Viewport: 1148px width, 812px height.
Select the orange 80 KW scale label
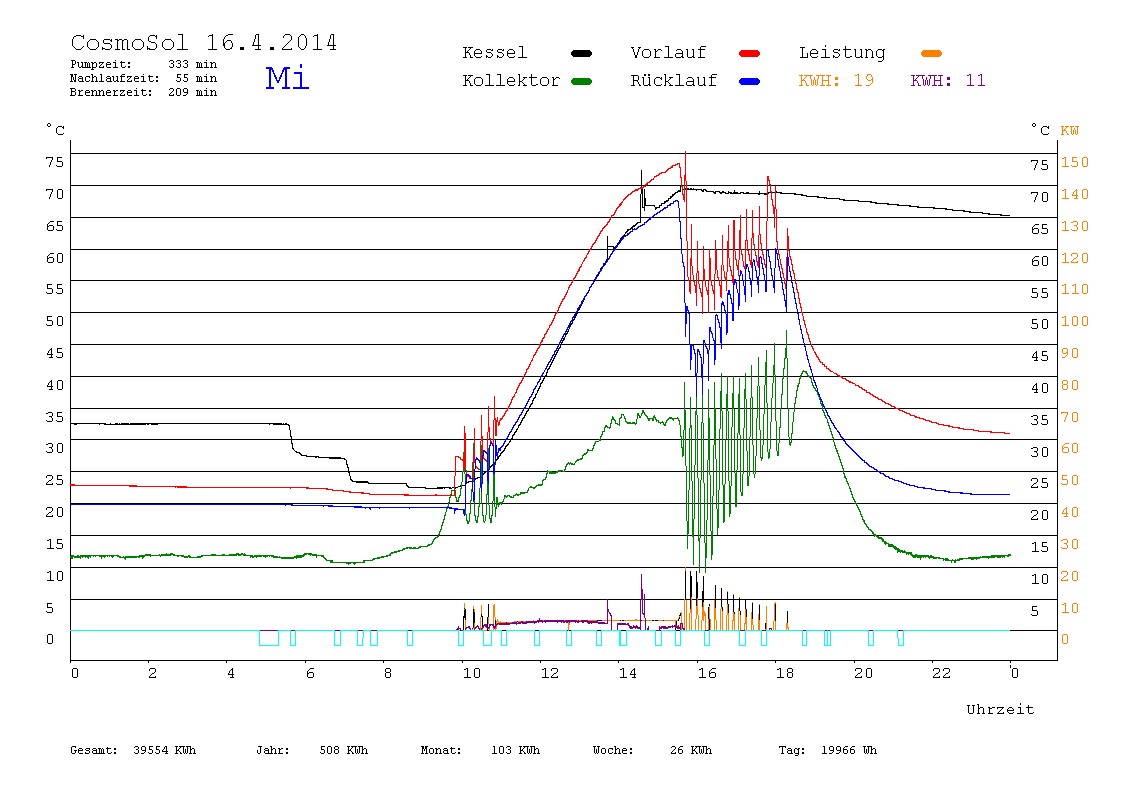(x=1070, y=385)
